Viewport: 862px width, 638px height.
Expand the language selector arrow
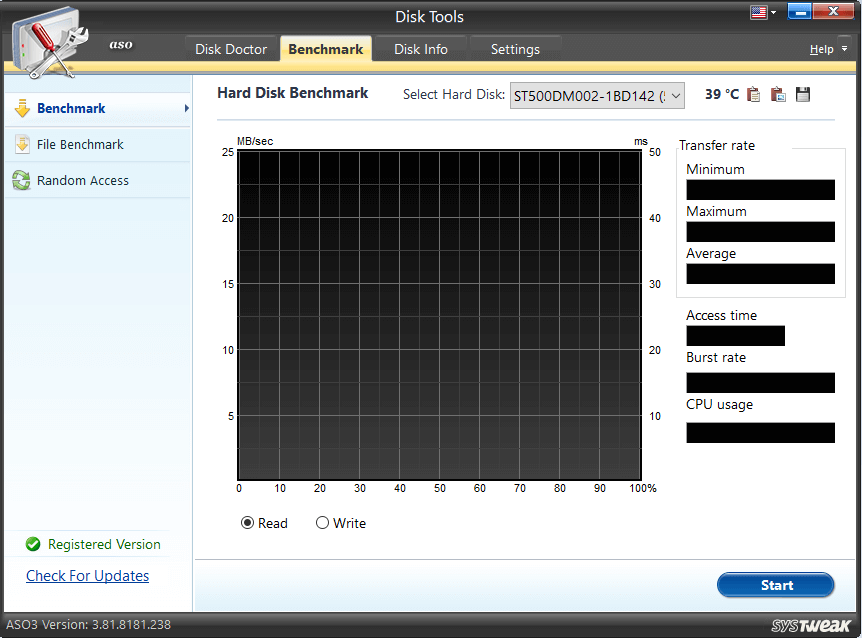pos(773,13)
